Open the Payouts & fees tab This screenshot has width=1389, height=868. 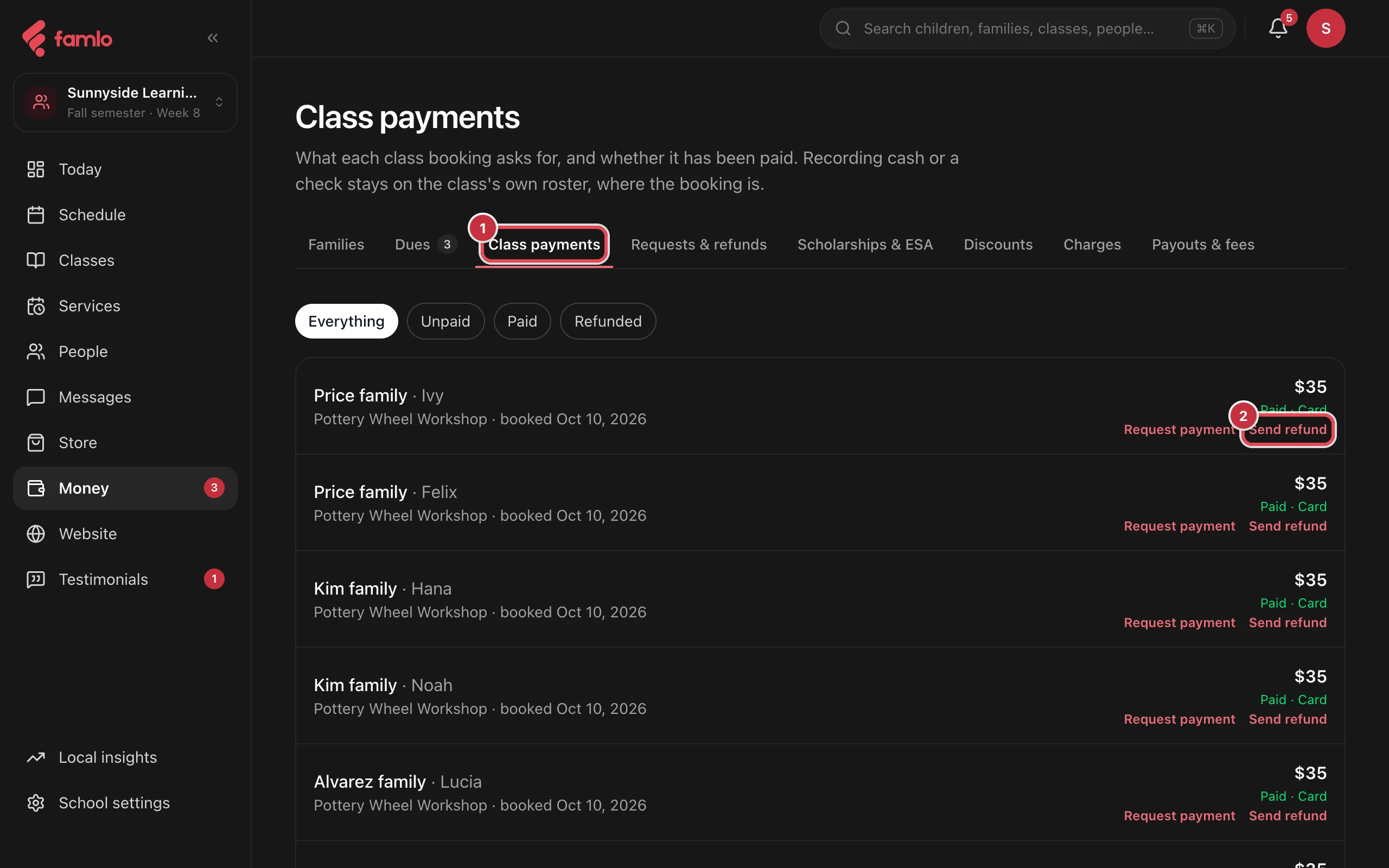click(1203, 245)
